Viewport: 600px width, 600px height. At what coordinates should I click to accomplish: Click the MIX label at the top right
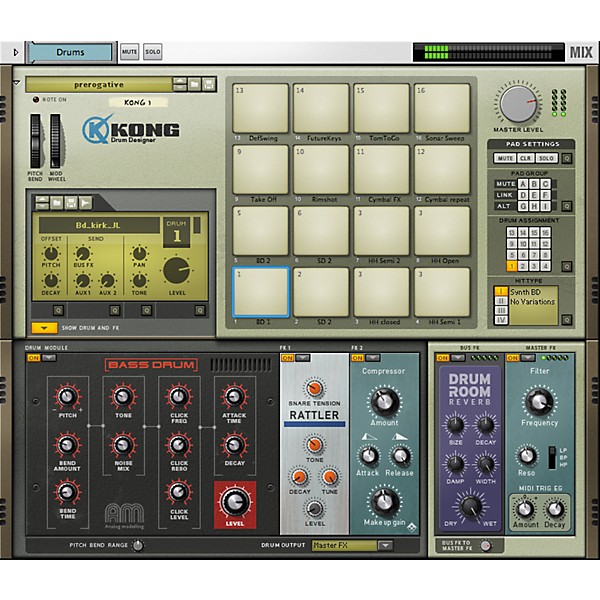point(581,52)
